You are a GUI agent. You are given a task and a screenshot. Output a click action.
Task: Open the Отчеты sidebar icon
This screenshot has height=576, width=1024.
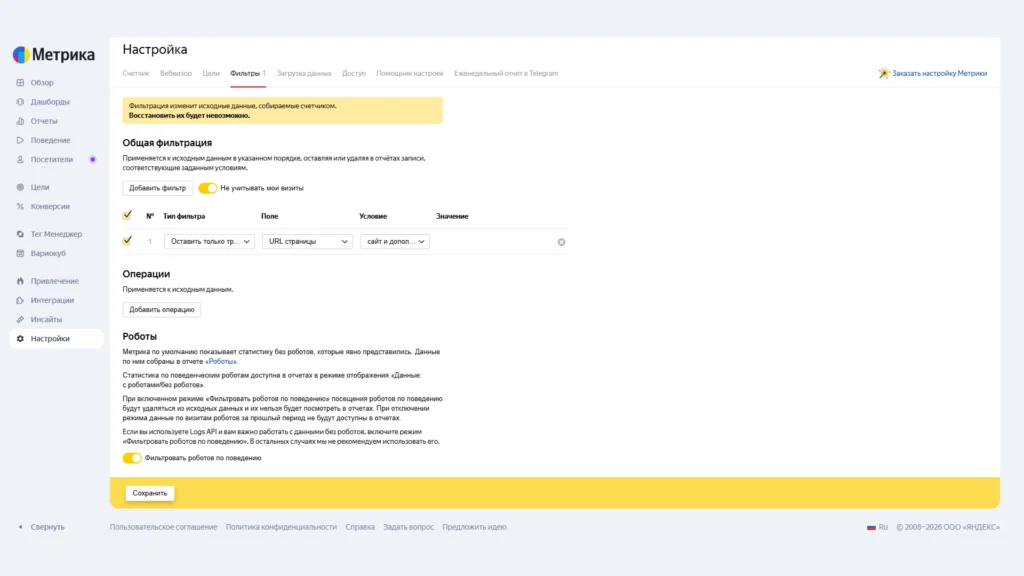click(20, 121)
